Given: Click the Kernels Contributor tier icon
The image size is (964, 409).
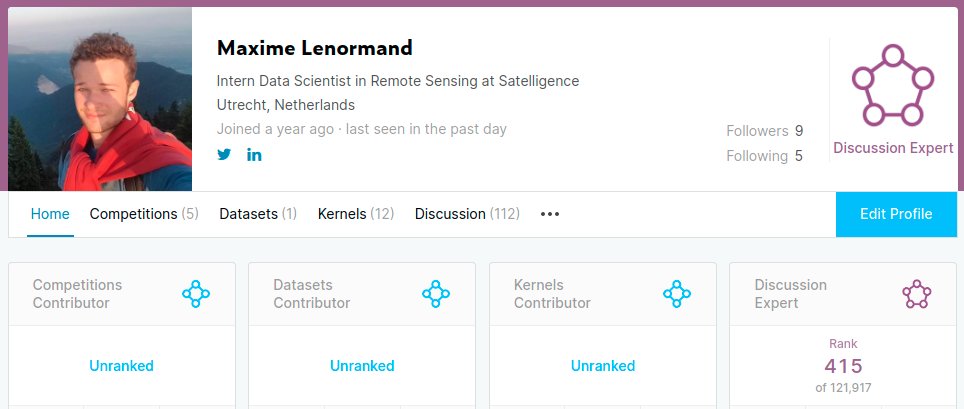Looking at the screenshot, I should tap(677, 293).
